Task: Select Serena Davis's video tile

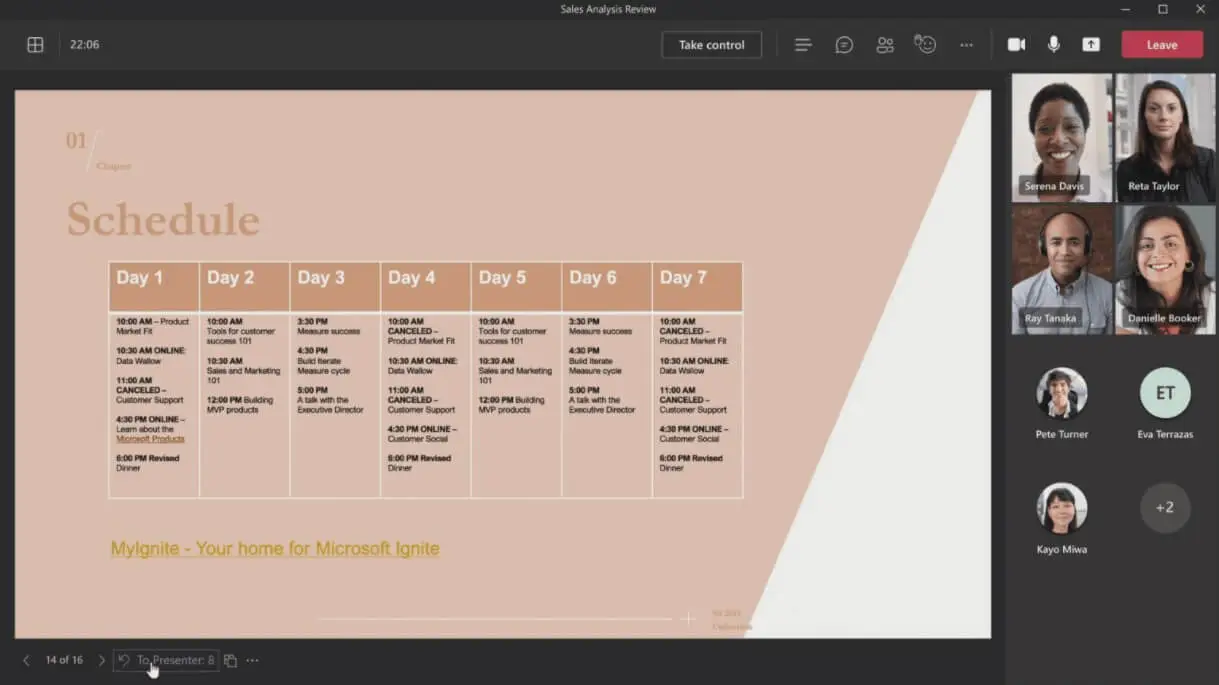Action: [x=1060, y=136]
